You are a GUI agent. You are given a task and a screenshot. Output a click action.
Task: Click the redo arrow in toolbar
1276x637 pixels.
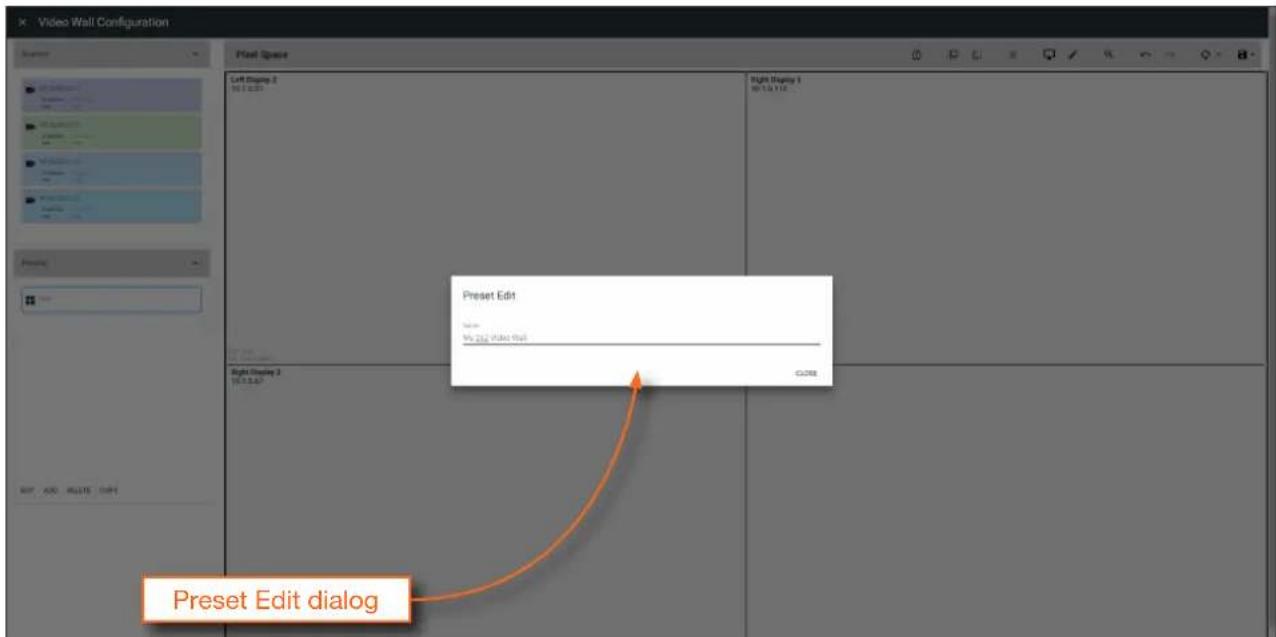1172,54
